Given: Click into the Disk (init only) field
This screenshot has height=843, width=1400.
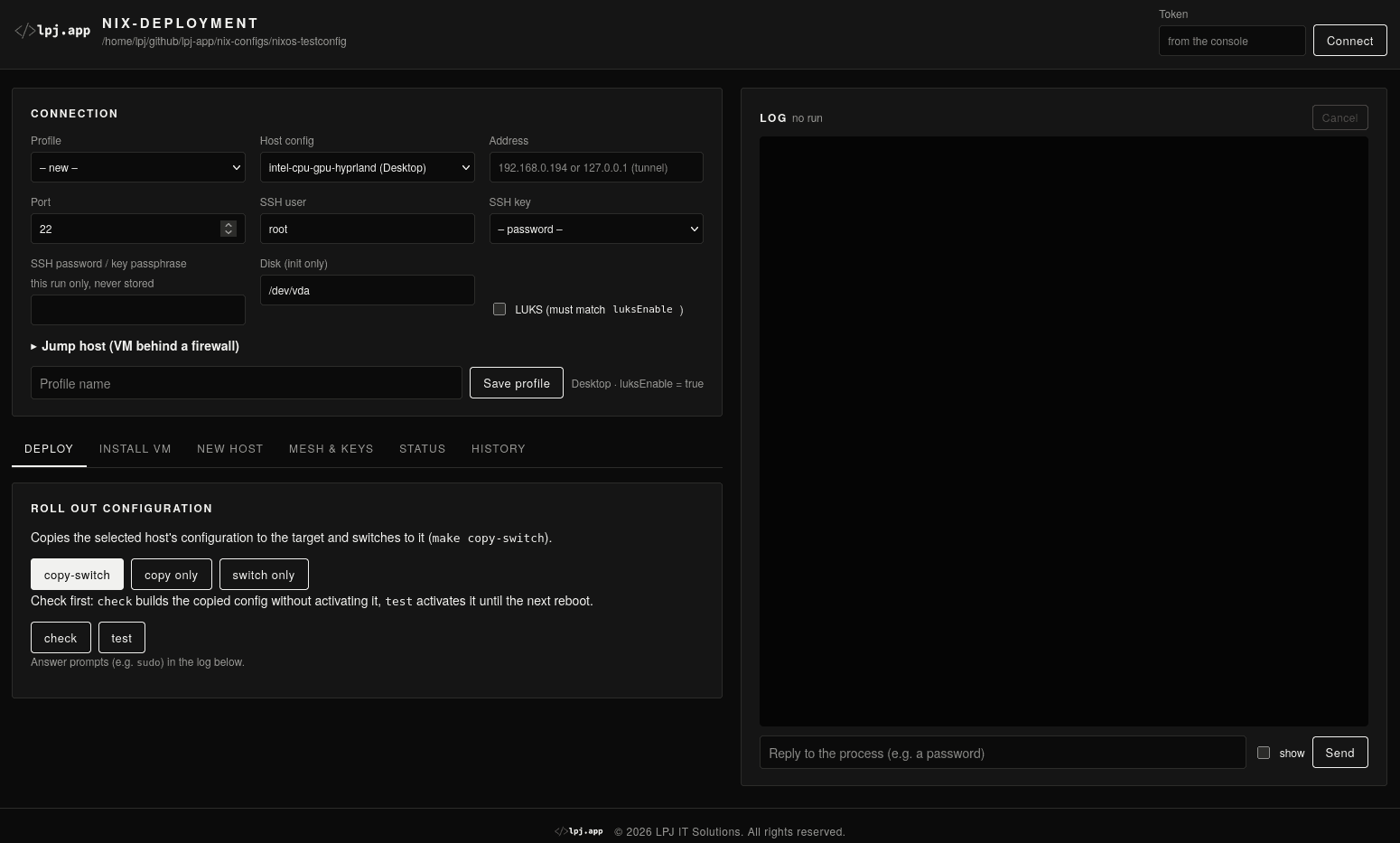Looking at the screenshot, I should pos(367,290).
